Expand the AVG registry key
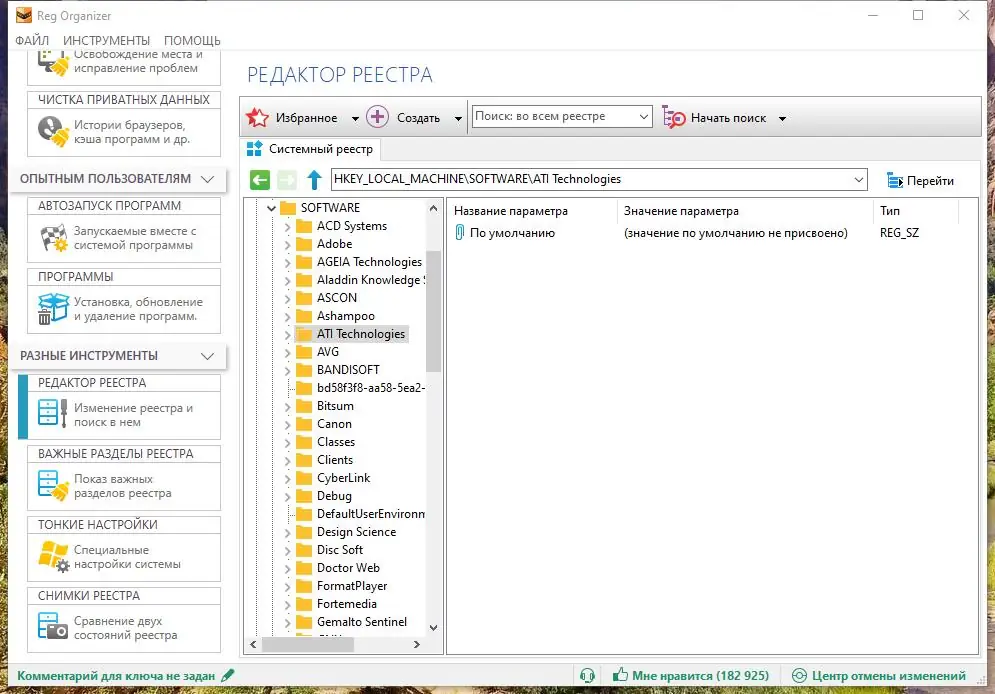This screenshot has width=995, height=694. point(287,353)
